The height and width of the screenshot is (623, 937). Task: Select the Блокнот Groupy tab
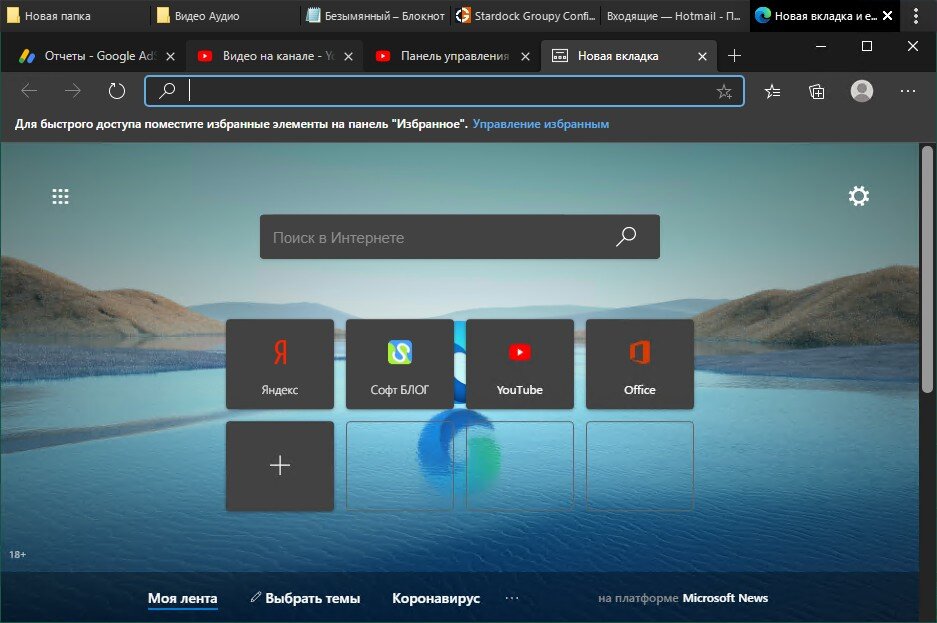click(x=375, y=16)
